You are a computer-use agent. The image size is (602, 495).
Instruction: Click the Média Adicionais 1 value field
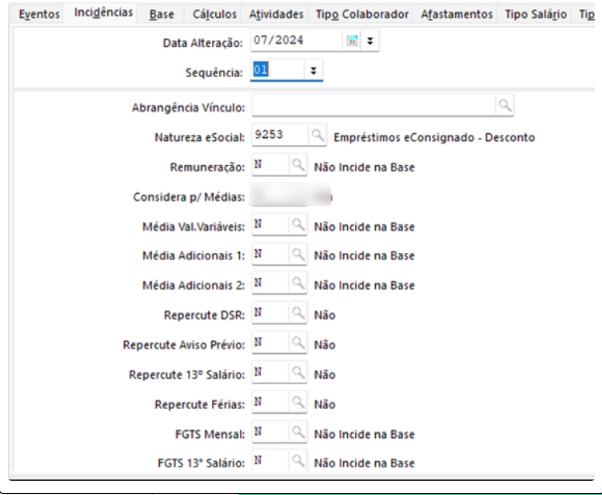point(270,254)
